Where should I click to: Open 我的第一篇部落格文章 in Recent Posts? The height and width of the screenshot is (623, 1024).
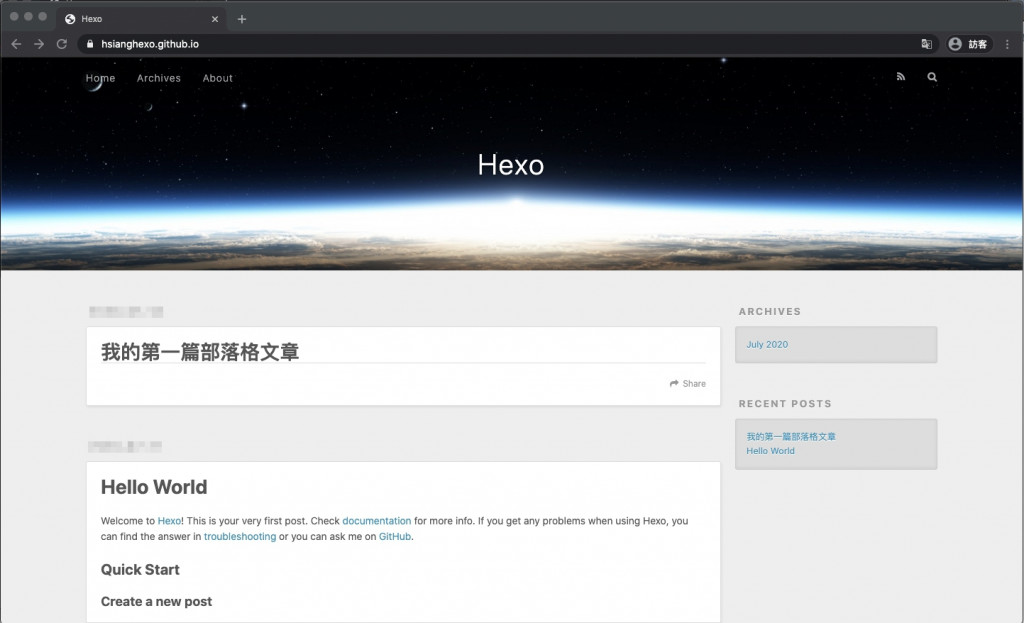pyautogui.click(x=791, y=436)
